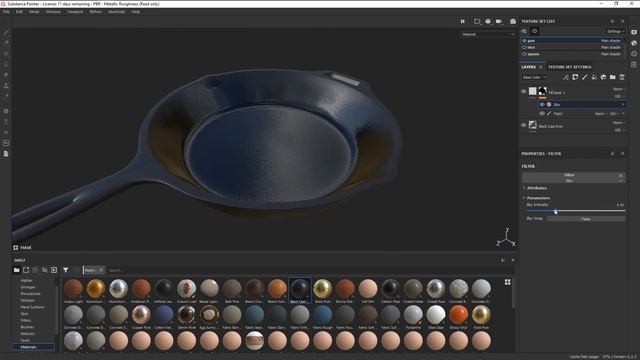This screenshot has height=360, width=640.
Task: Toggle visibility of the pan texture set
Action: (x=524, y=41)
